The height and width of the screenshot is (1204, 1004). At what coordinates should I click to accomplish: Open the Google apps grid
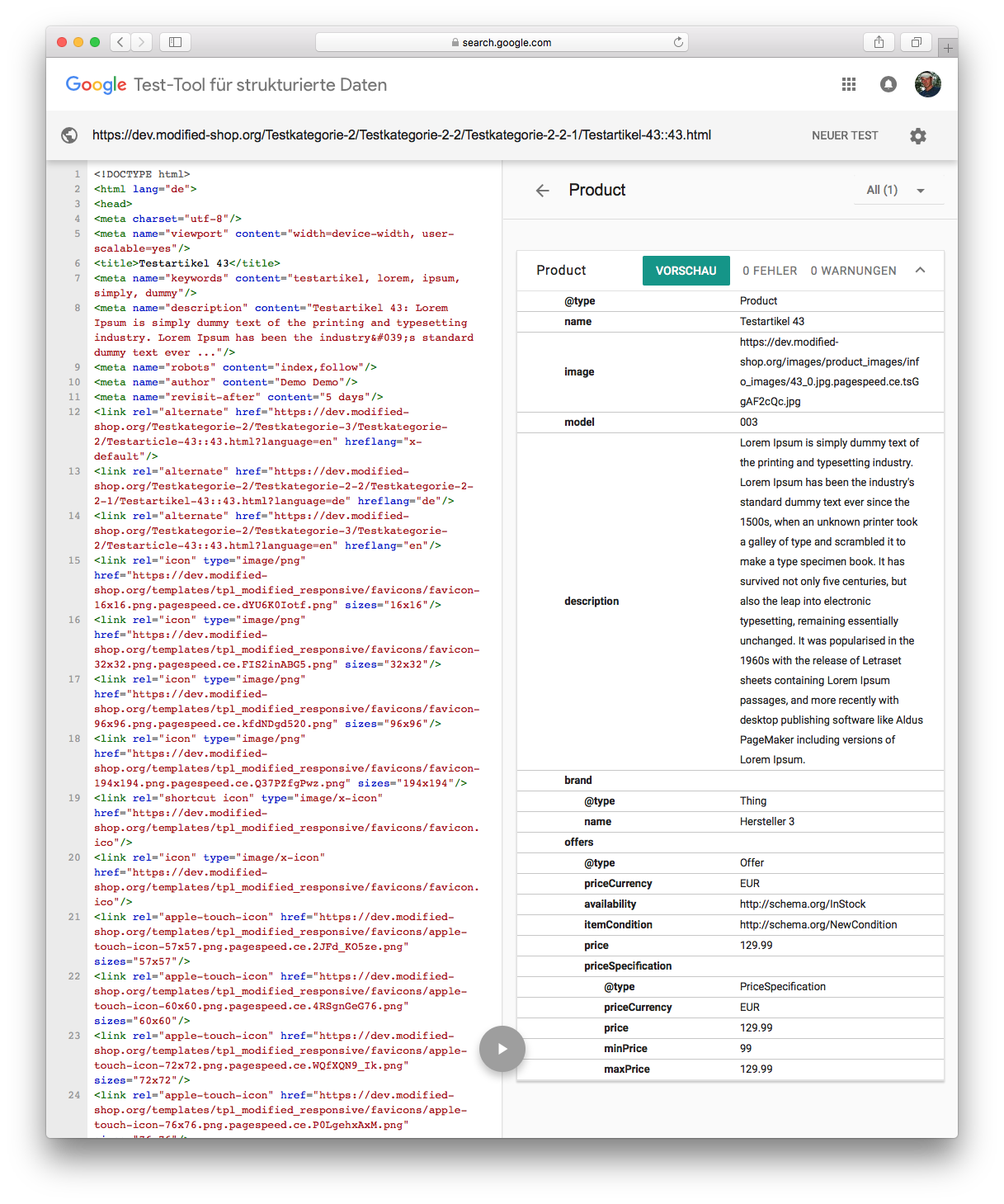point(848,84)
